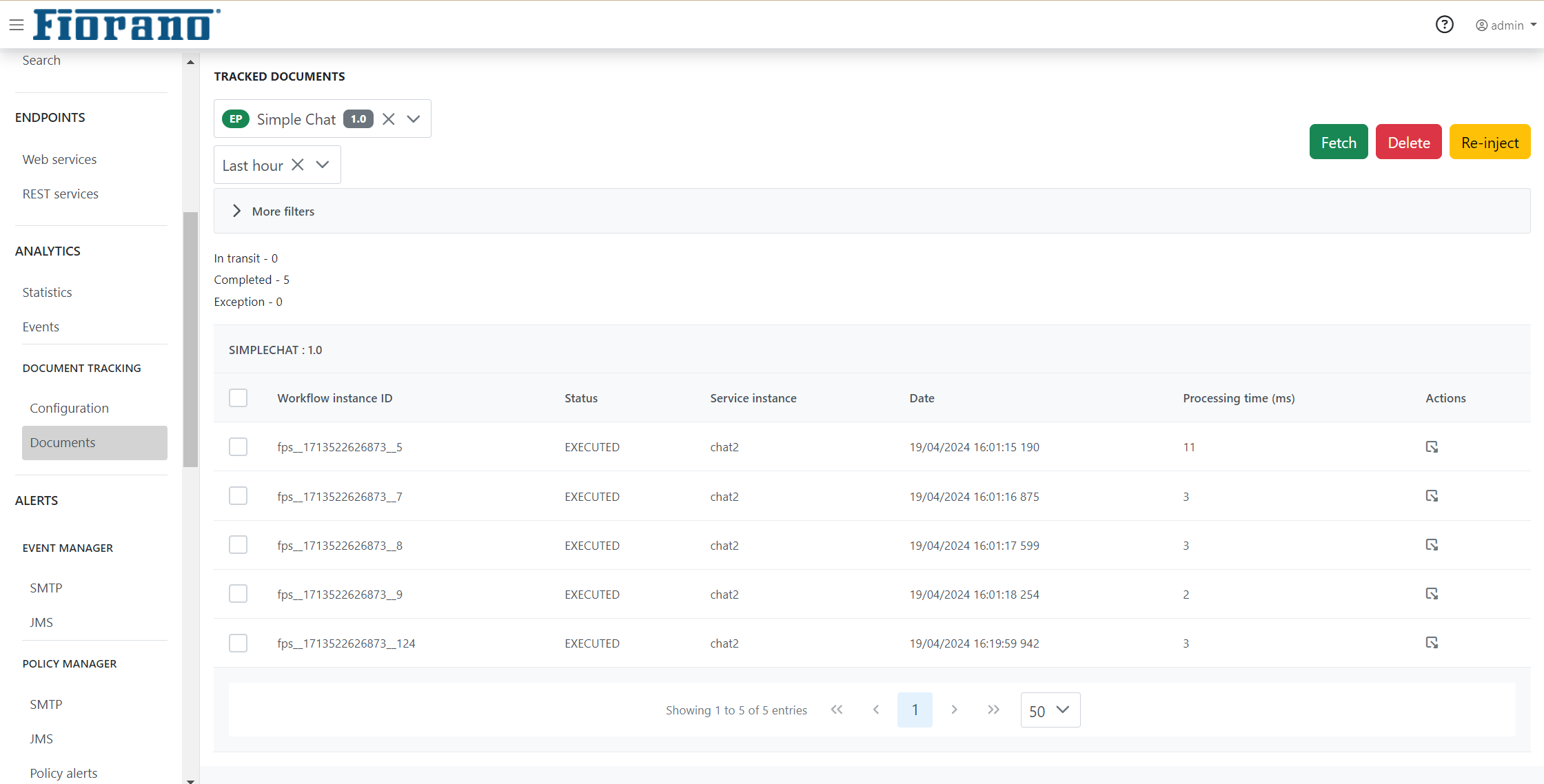The image size is (1544, 784).
Task: Check the row for fps__1713522626873__9
Action: coord(238,594)
